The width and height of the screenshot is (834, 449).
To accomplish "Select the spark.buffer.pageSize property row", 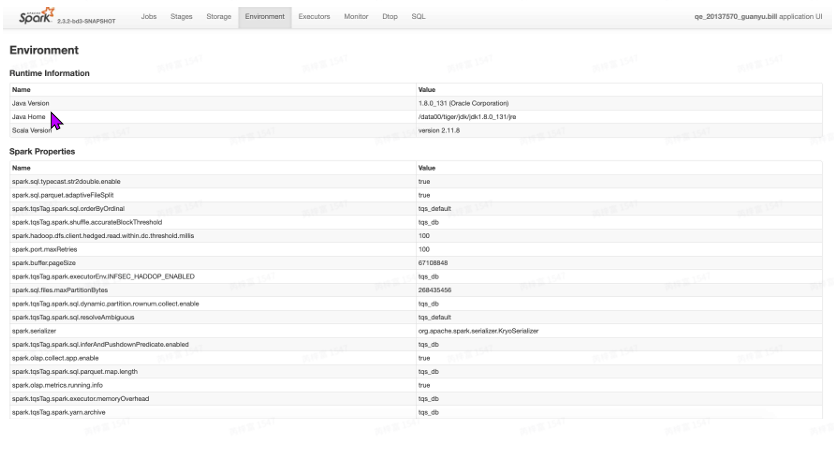I will [x=41, y=262].
